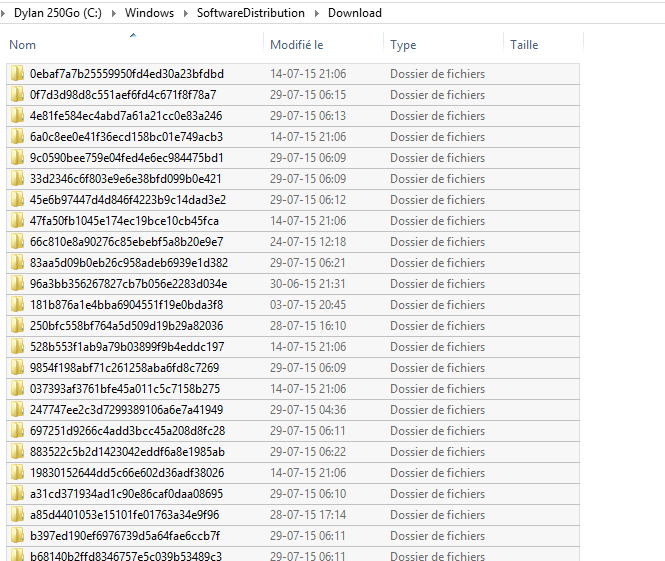Select folder name 037393af3761bfe45a011c5c7158b275
The image size is (665, 561).
click(x=125, y=388)
